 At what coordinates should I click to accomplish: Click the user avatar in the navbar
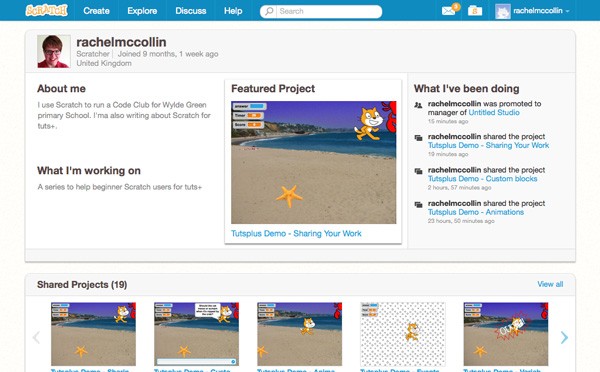502,11
